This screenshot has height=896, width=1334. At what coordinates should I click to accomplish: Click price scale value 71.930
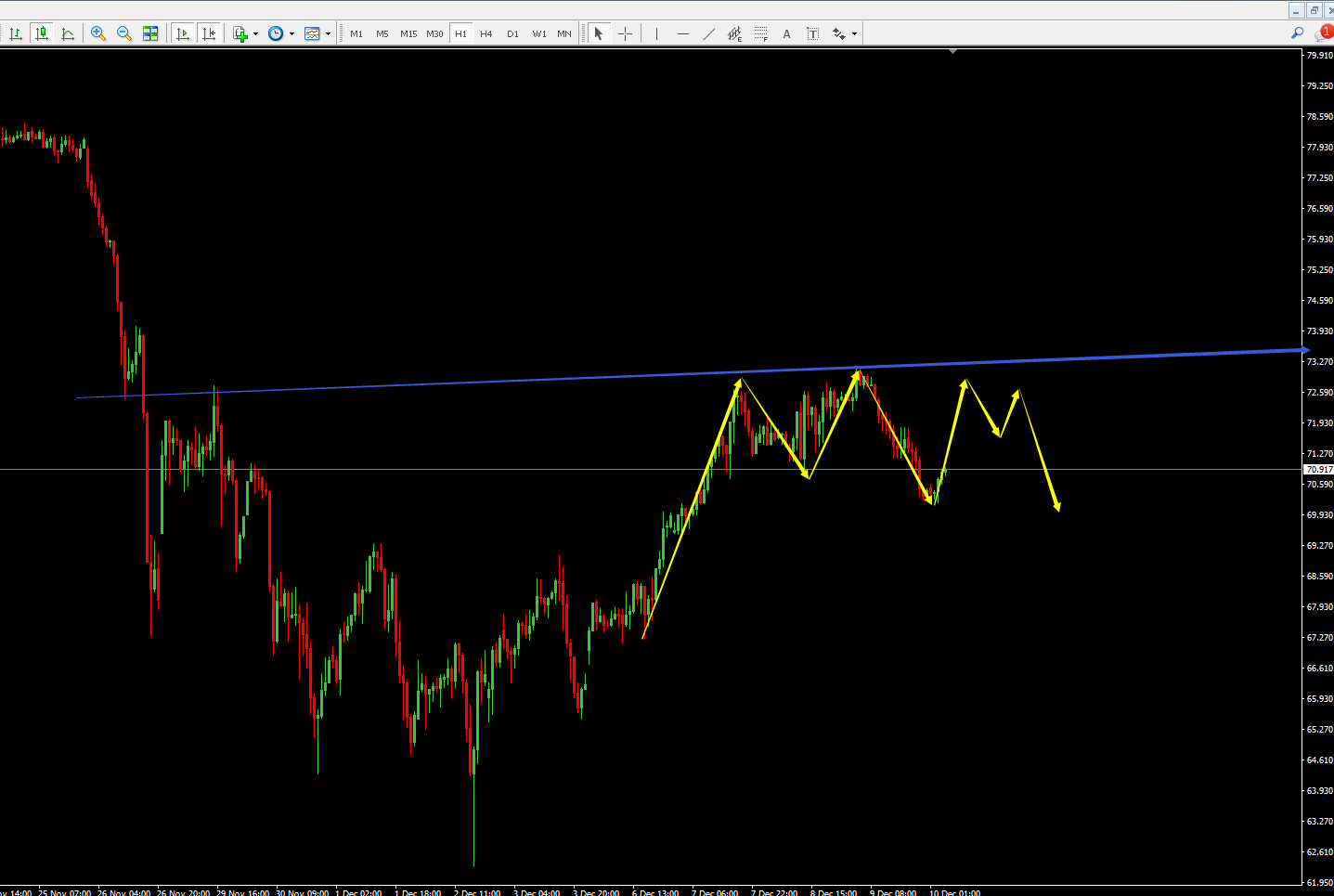[1319, 422]
